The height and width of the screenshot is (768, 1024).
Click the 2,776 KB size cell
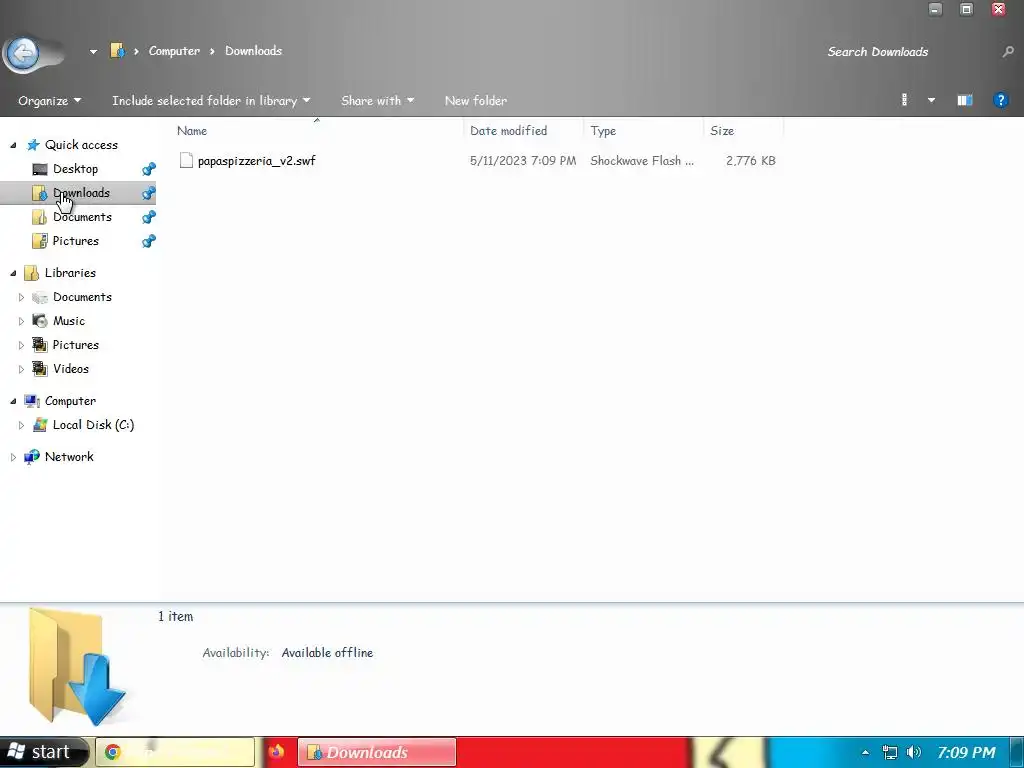click(x=751, y=161)
